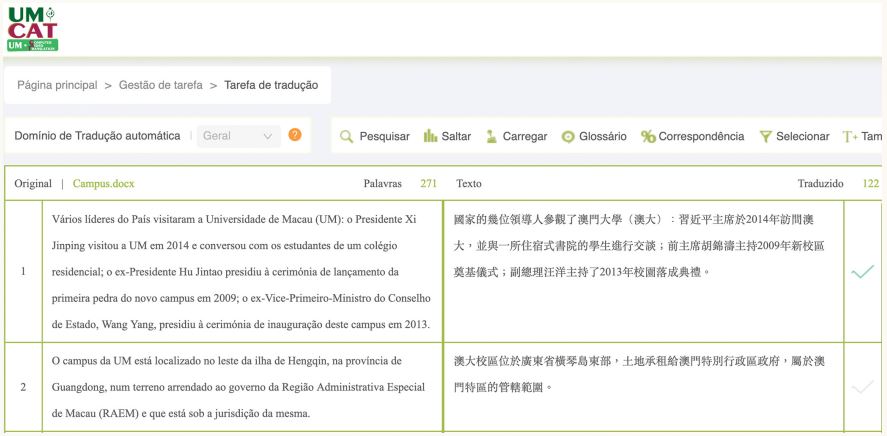Open the Glossário tool icon
Screen dimensions: 887x436
568,137
